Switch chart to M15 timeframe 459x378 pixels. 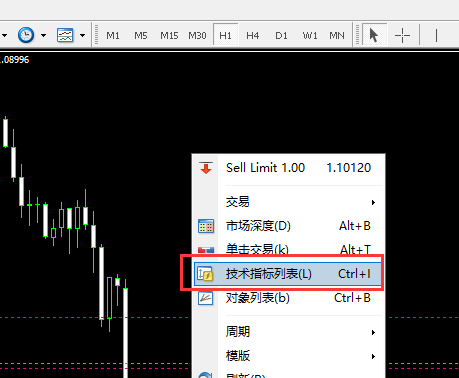[169, 35]
